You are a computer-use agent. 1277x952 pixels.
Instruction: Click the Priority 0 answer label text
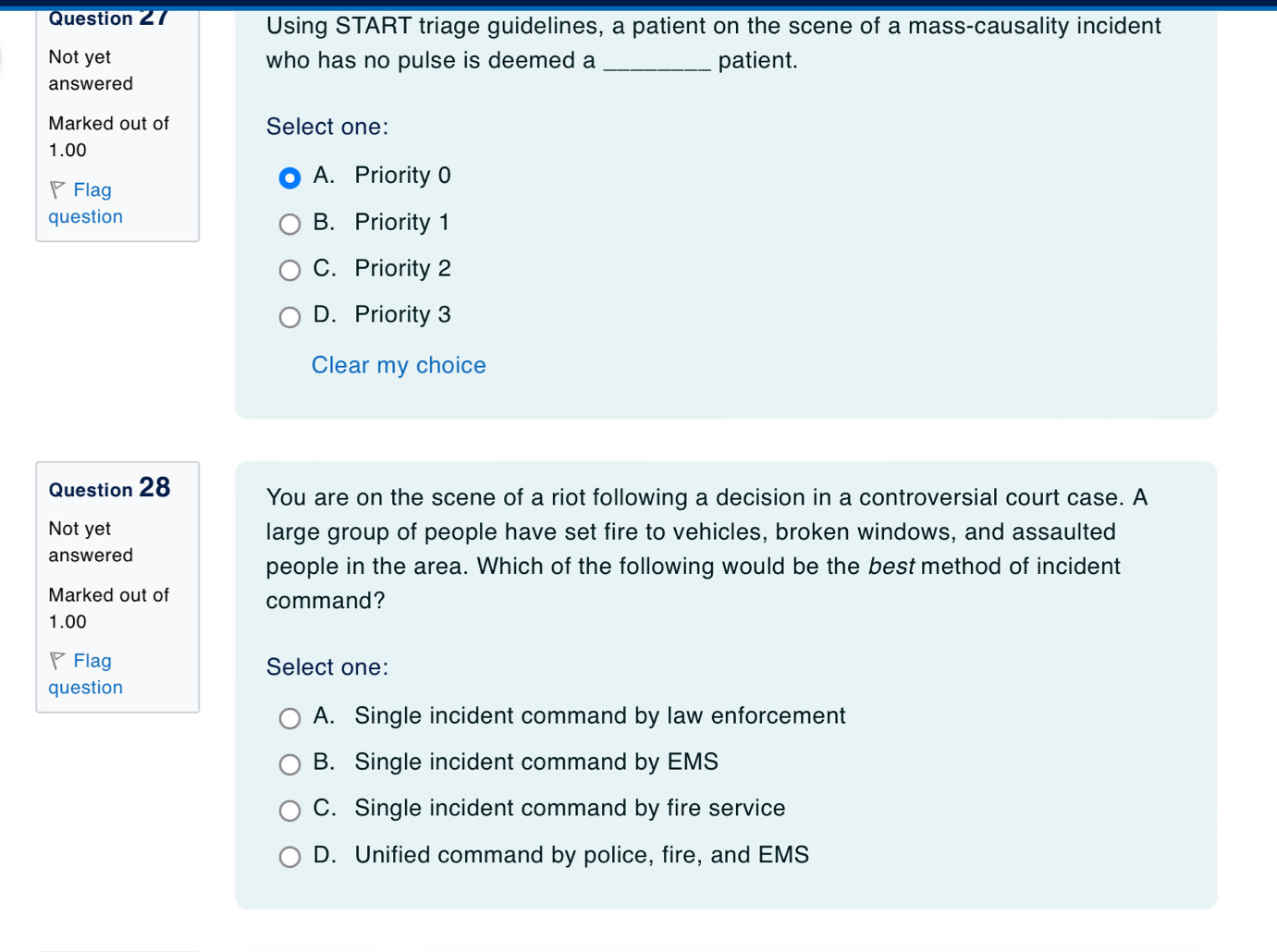pyautogui.click(x=402, y=175)
